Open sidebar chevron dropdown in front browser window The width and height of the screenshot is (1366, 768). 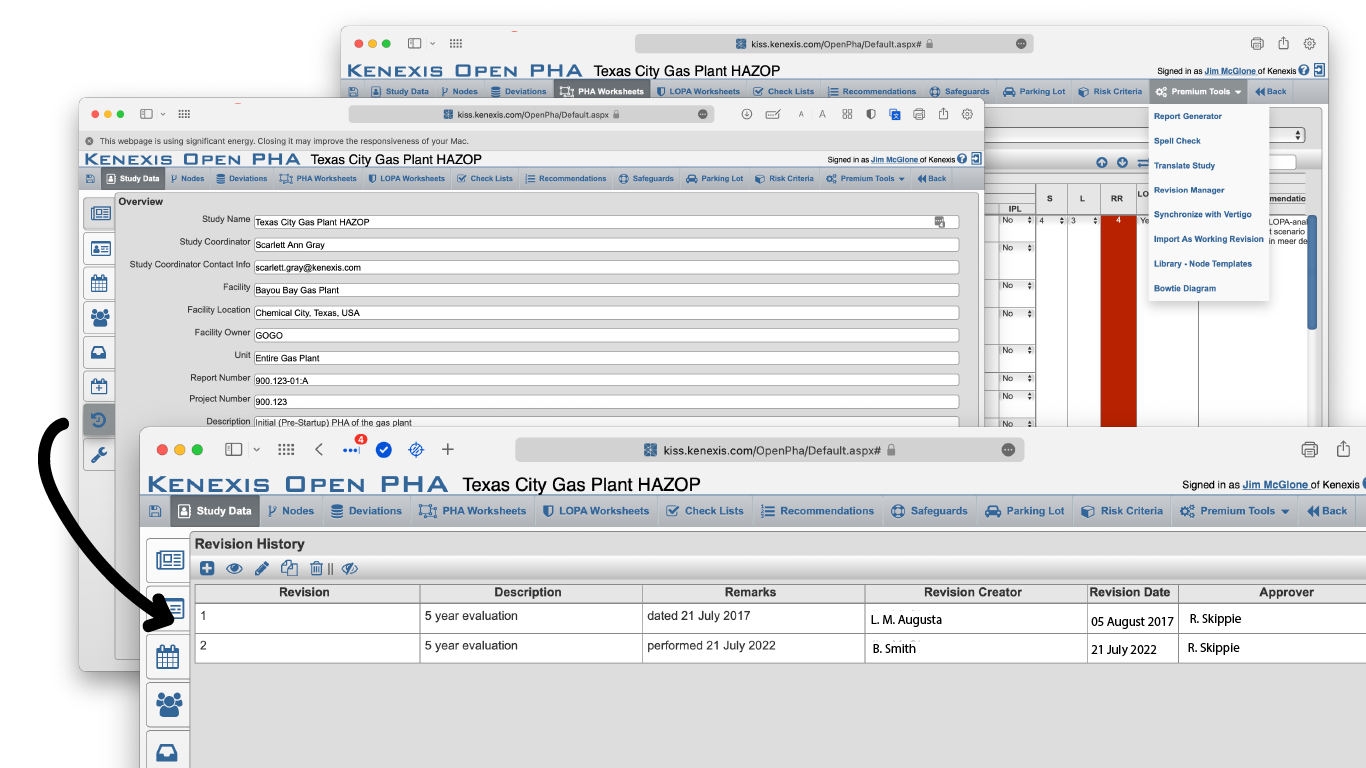[x=257, y=450]
